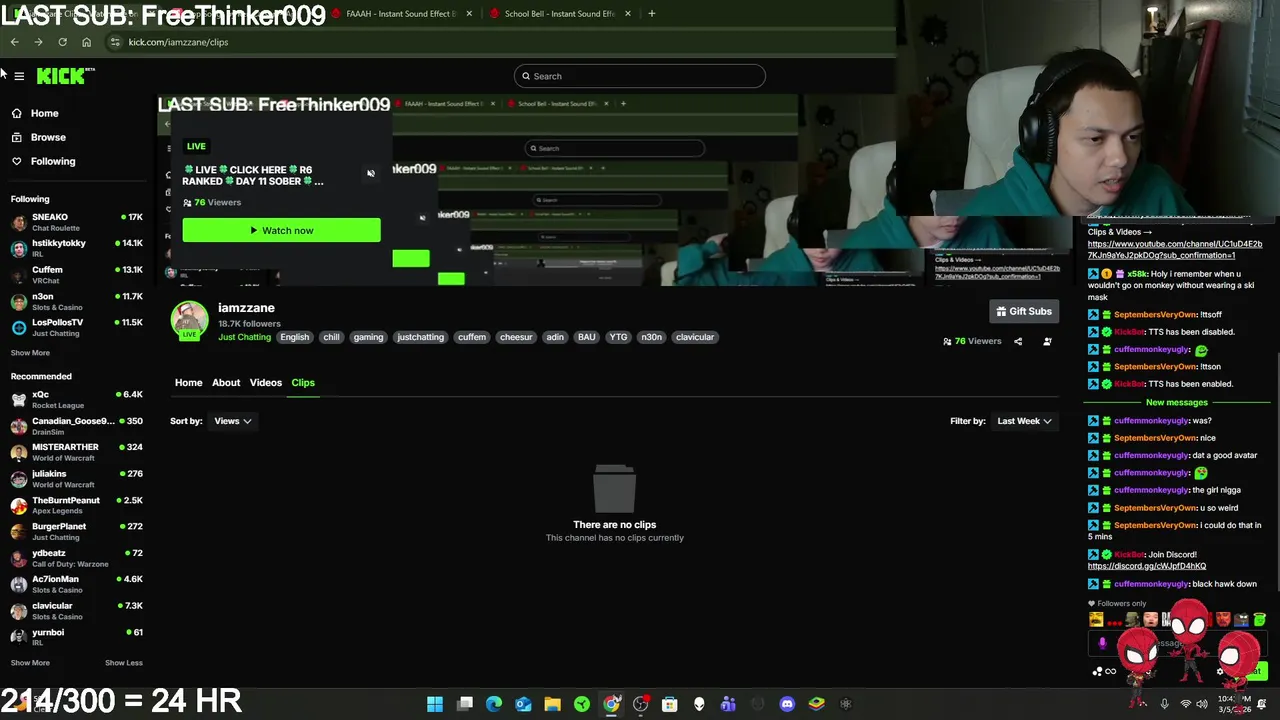Open Ac7ionMan in Recommended list
This screenshot has width=1280, height=720.
(x=76, y=584)
